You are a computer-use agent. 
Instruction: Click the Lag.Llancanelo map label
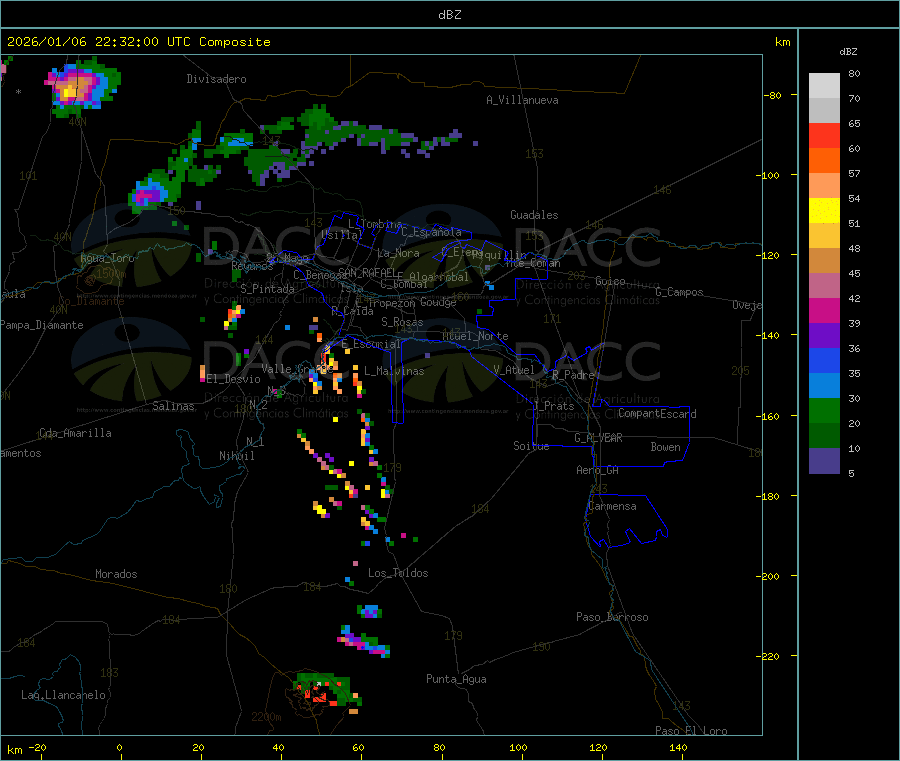pos(64,695)
